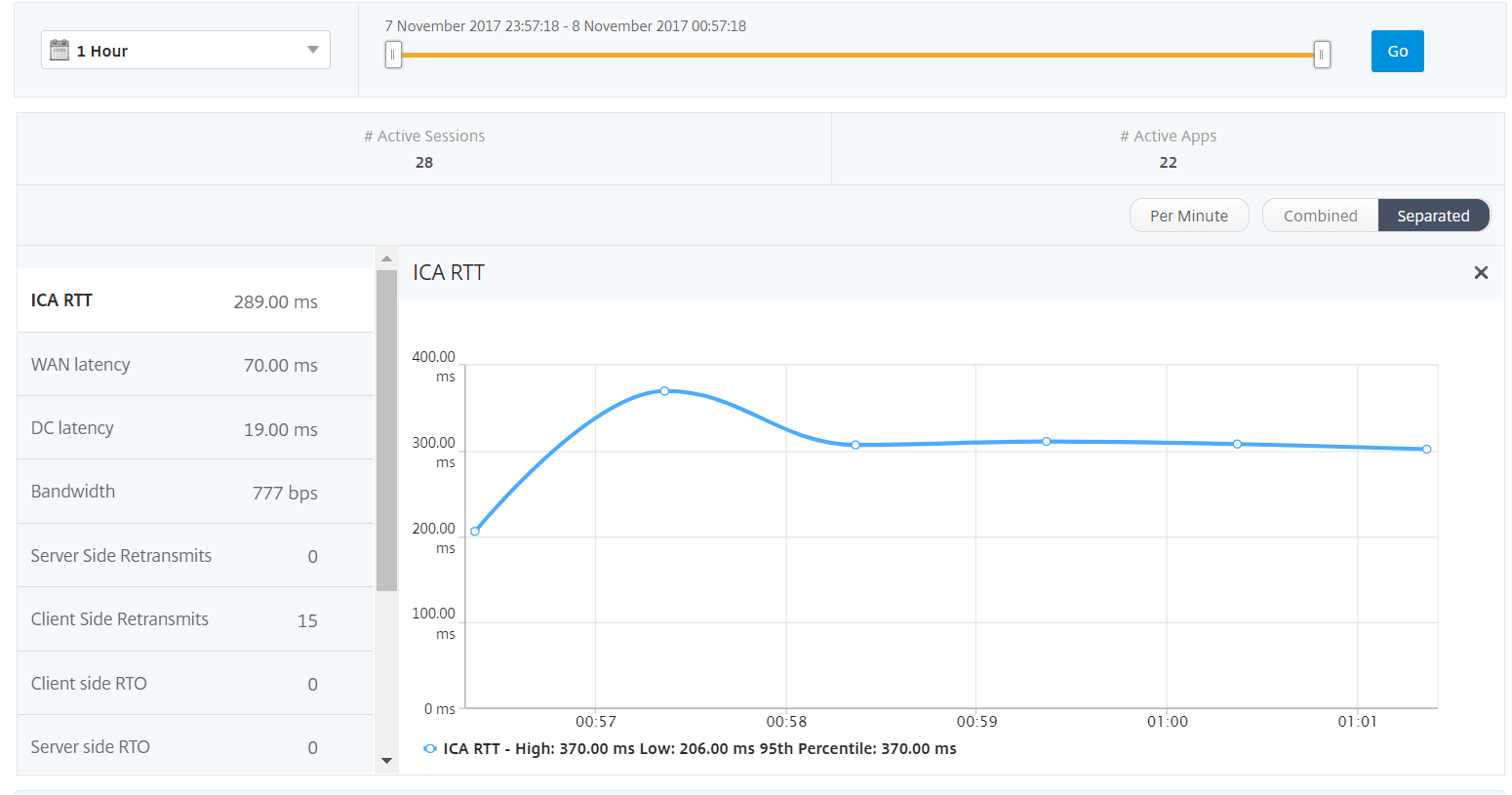This screenshot has width=1512, height=795.
Task: Click the scrollbar down arrow on metrics list
Action: click(385, 760)
